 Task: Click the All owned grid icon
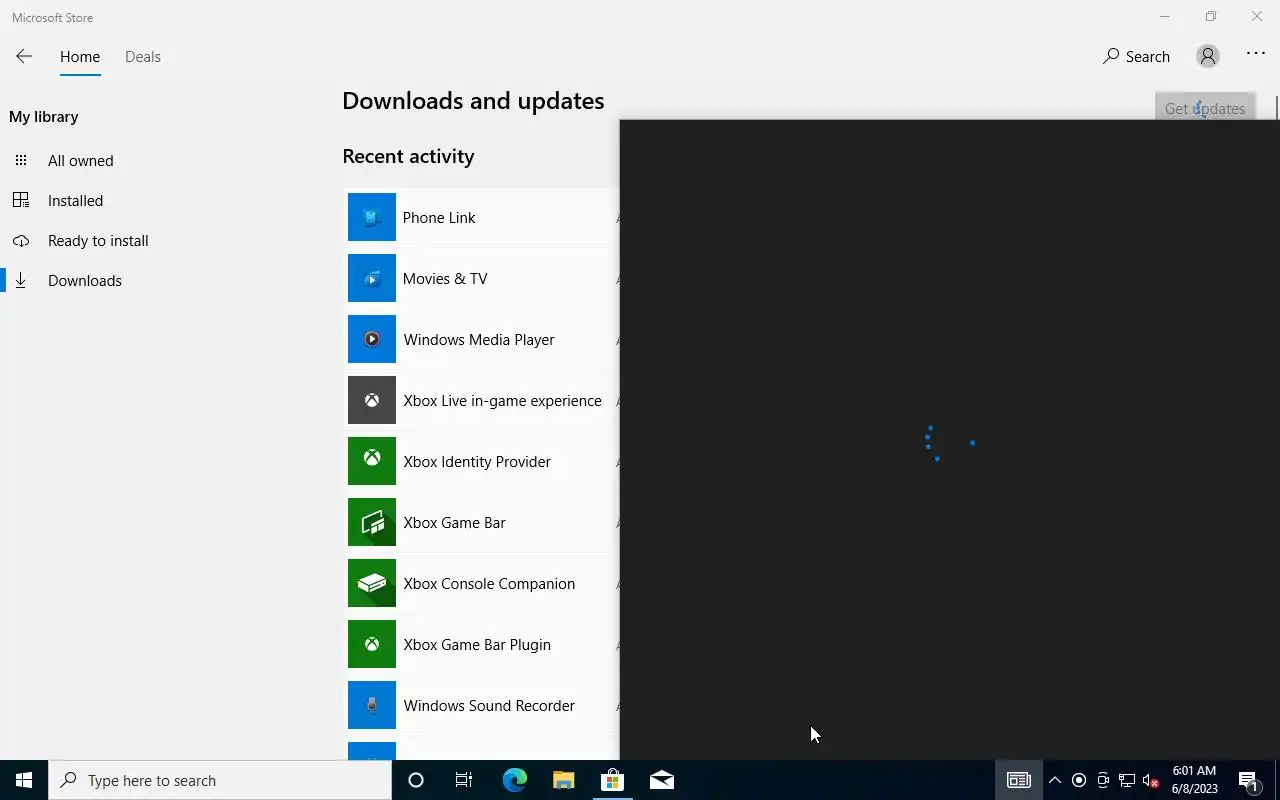[21, 160]
